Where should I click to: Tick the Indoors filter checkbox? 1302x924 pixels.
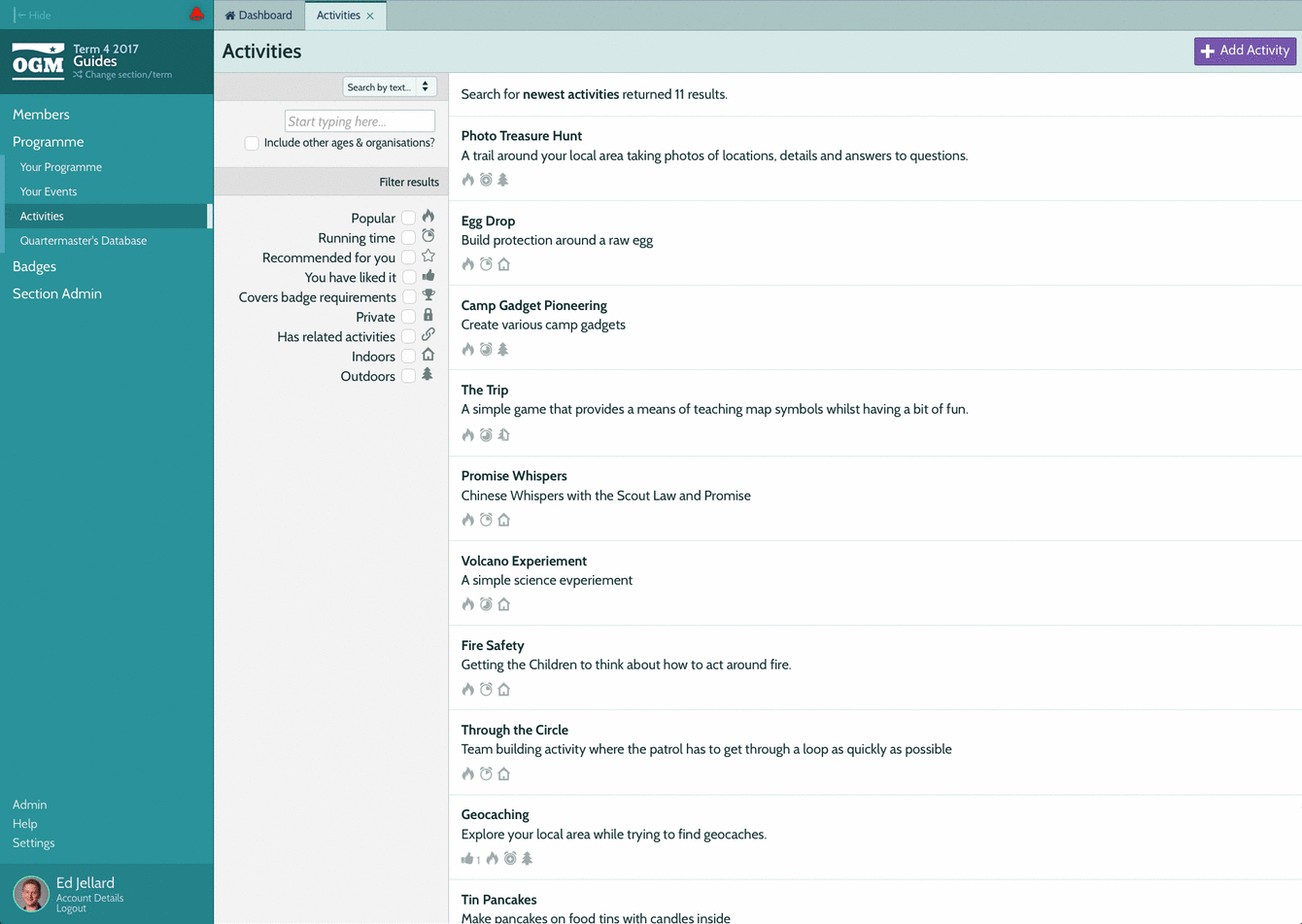point(409,357)
